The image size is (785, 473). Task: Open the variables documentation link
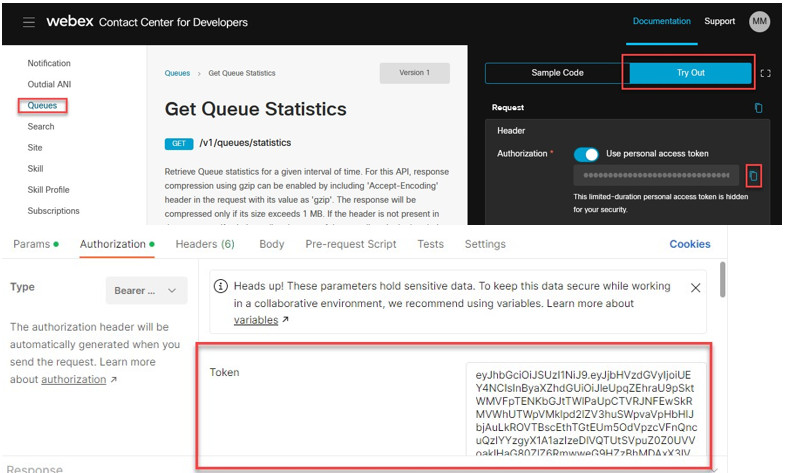point(256,320)
